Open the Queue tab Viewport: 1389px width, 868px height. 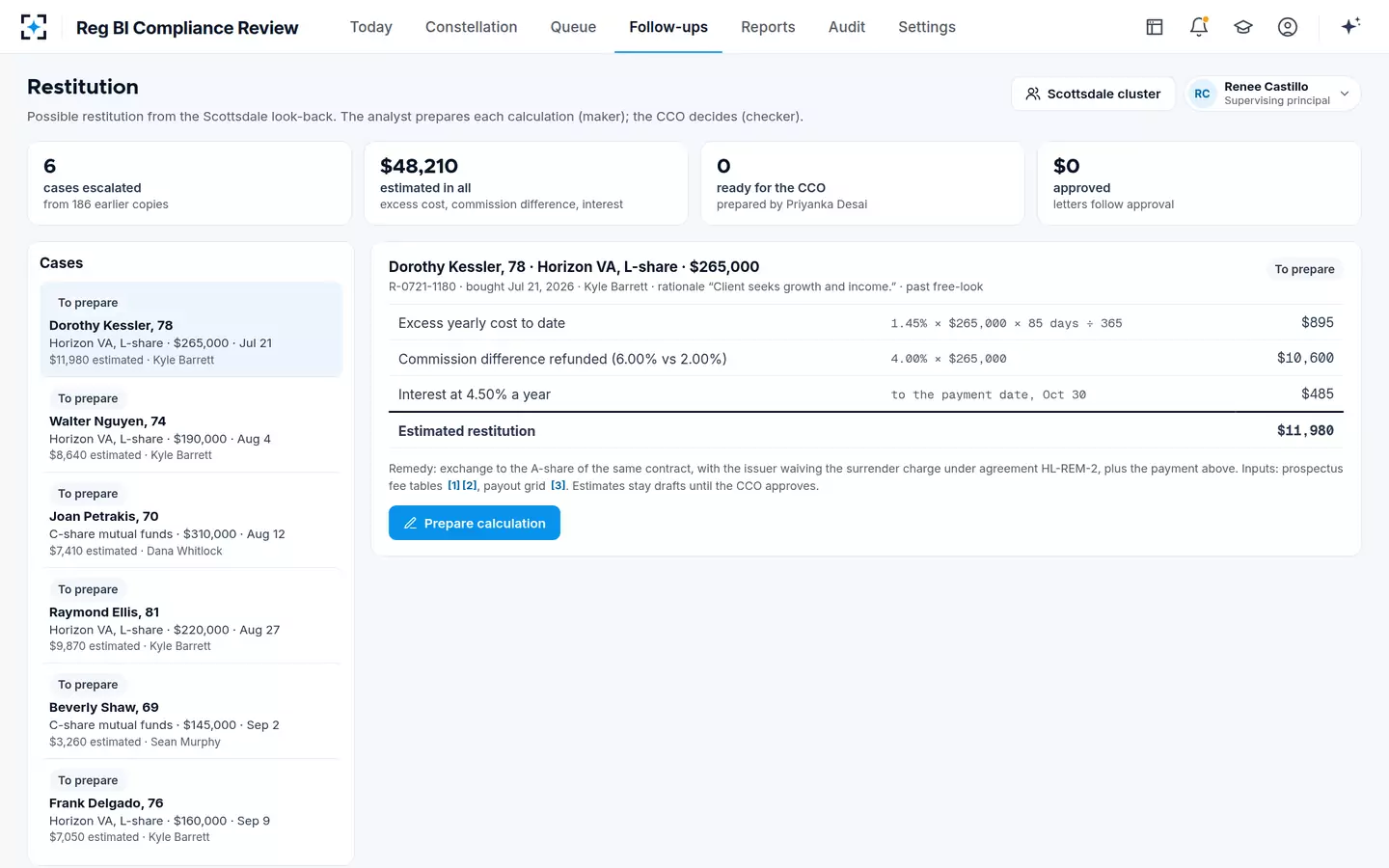pyautogui.click(x=573, y=27)
